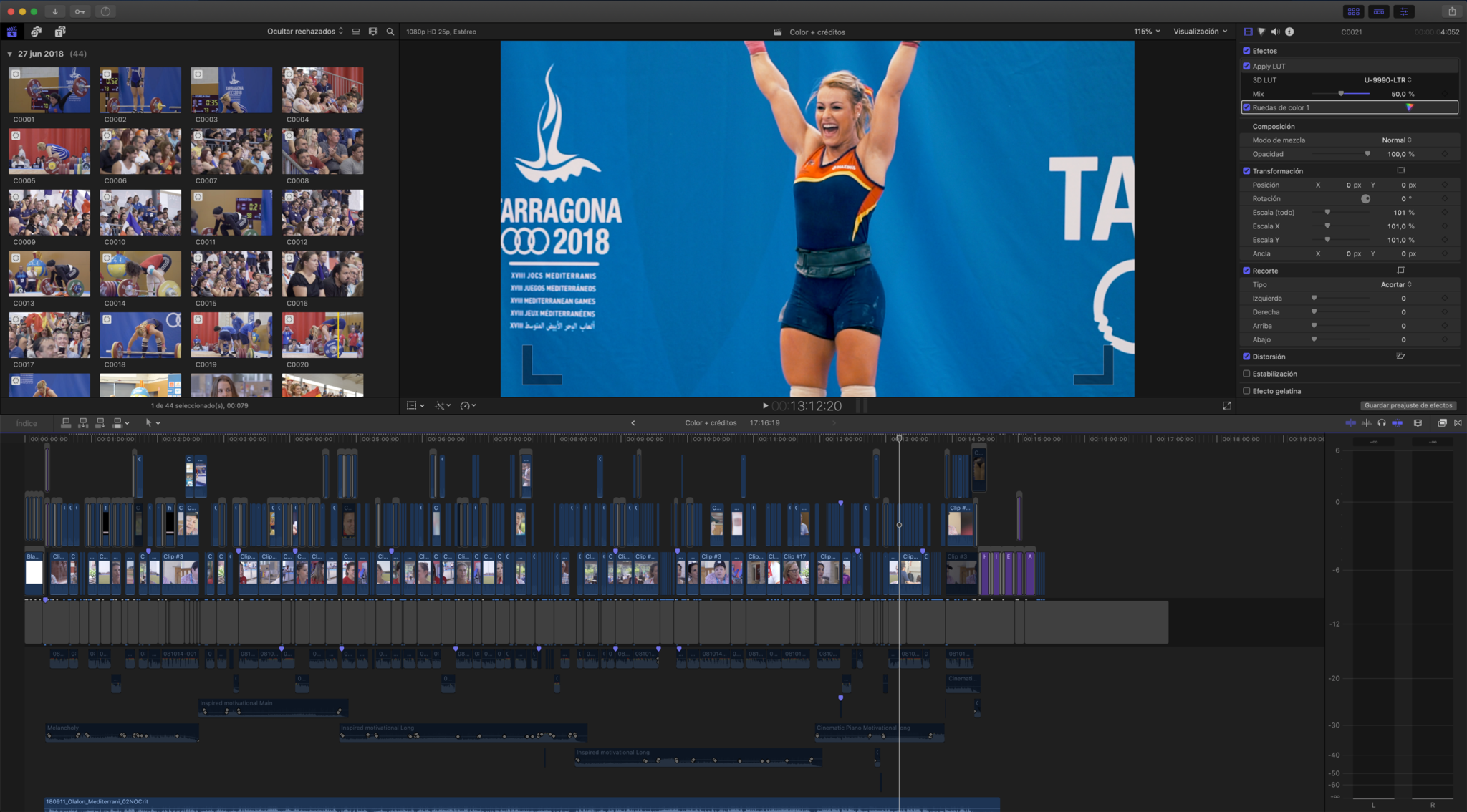Viewport: 1467px width, 812px height.
Task: Open Ruedas de color 1 color editor
Action: pyautogui.click(x=1410, y=107)
